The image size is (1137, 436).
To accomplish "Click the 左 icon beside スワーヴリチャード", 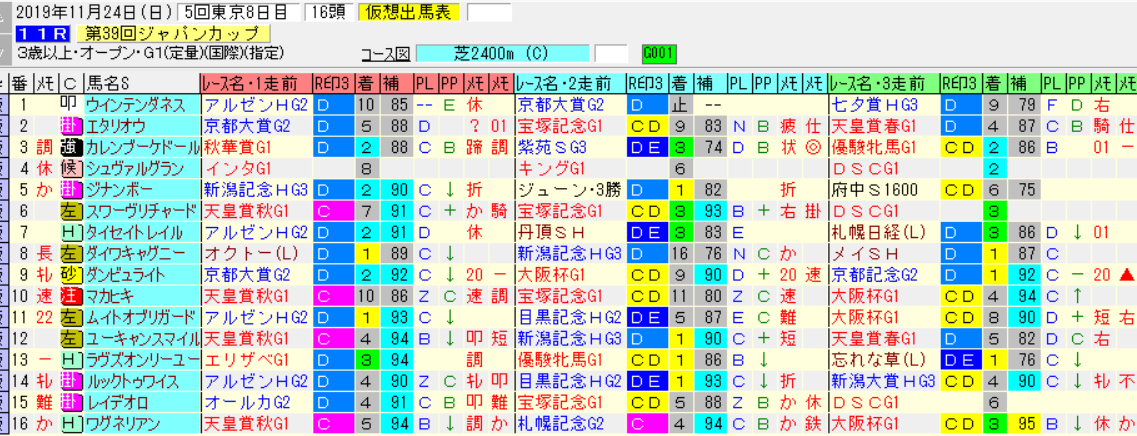I will coord(70,210).
